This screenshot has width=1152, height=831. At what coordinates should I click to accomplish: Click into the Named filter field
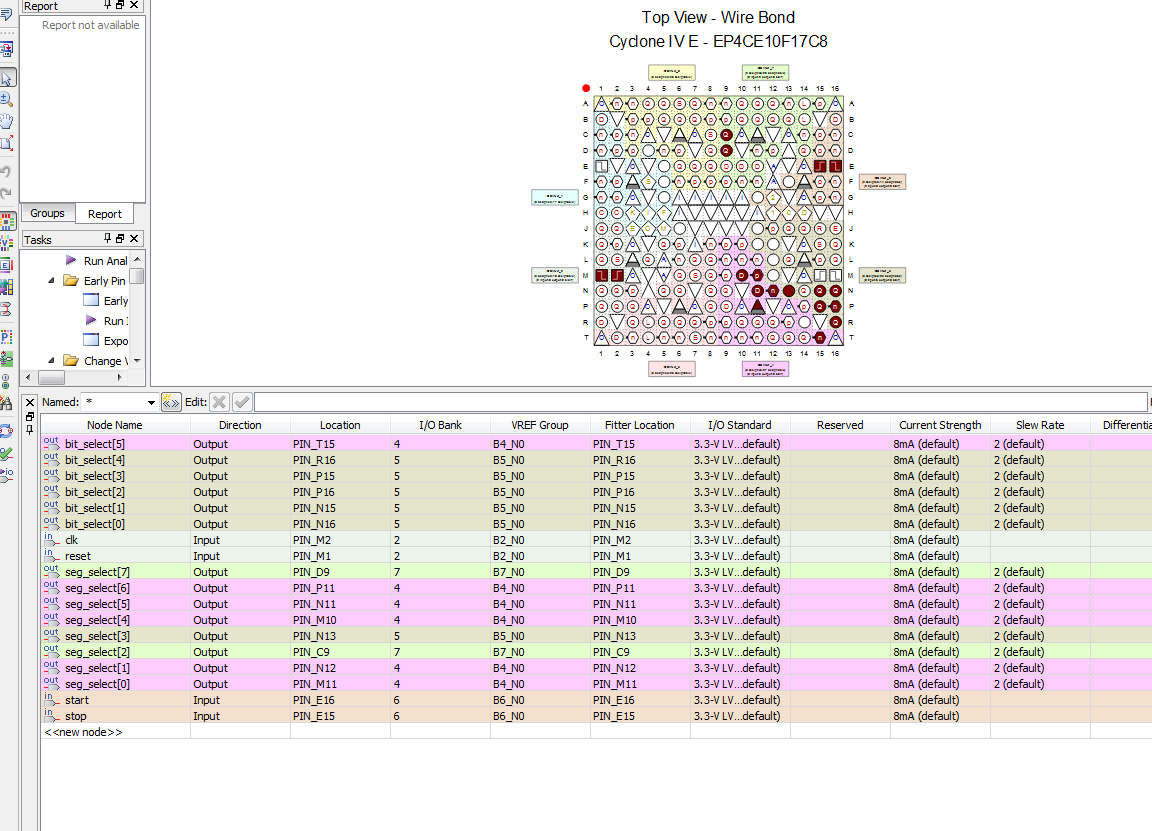[114, 402]
